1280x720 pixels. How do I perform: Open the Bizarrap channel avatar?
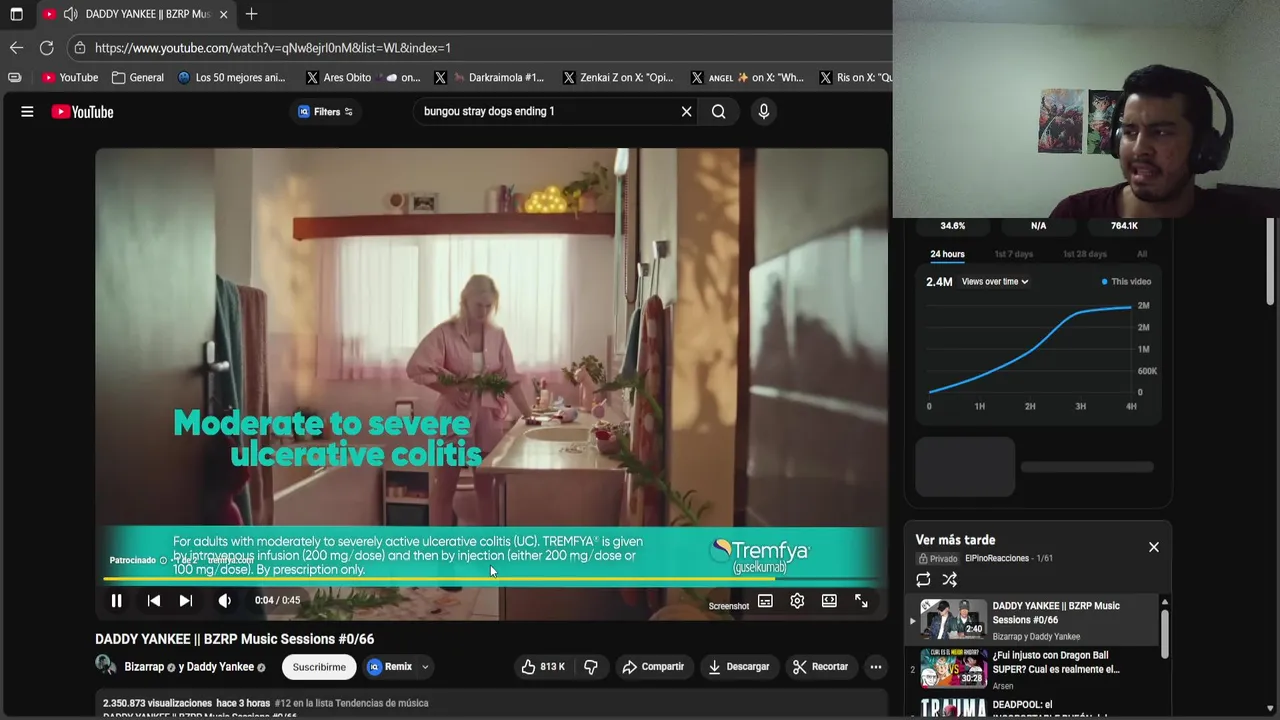pos(105,666)
